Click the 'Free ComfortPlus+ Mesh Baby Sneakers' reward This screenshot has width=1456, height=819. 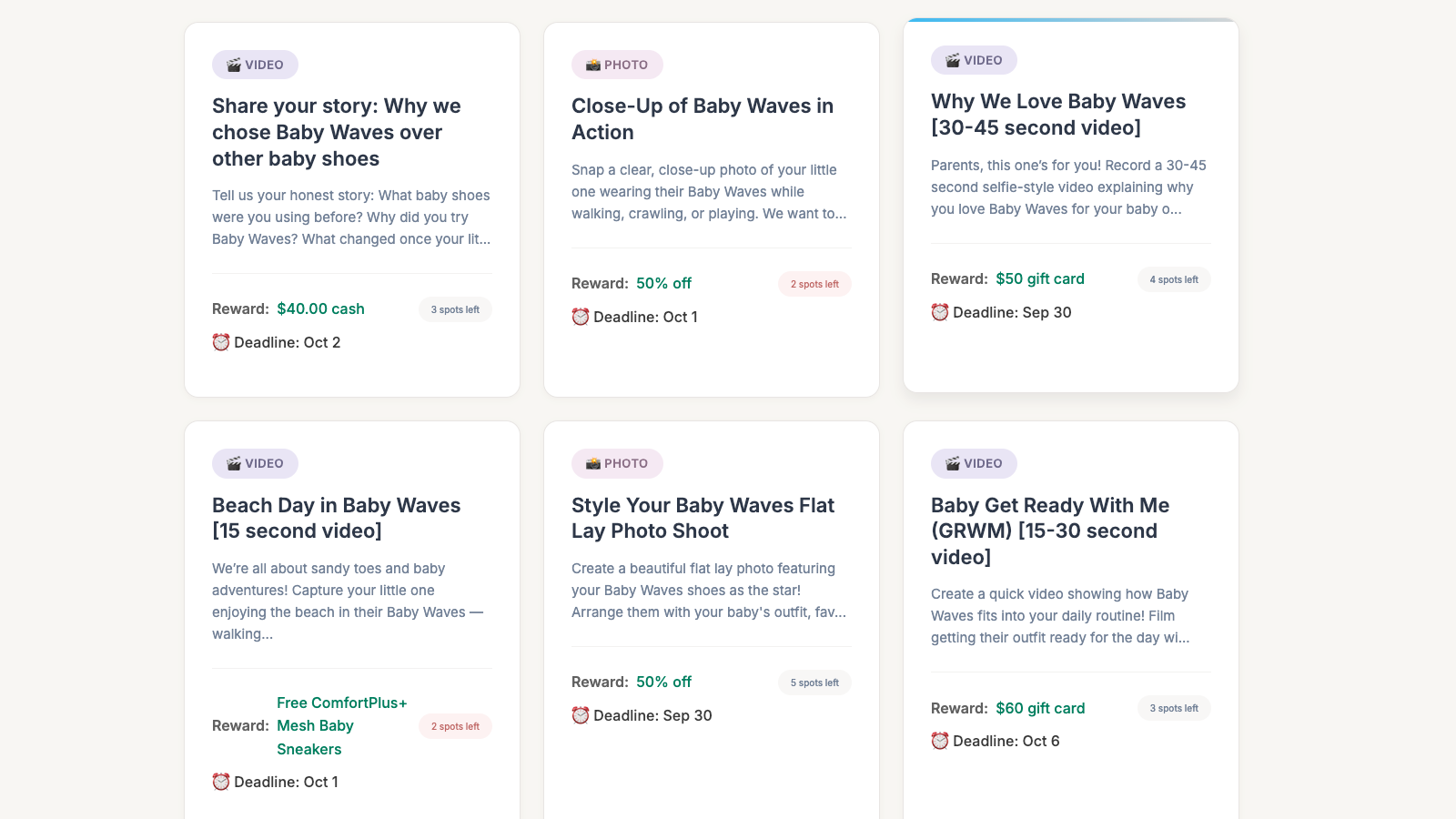(342, 726)
